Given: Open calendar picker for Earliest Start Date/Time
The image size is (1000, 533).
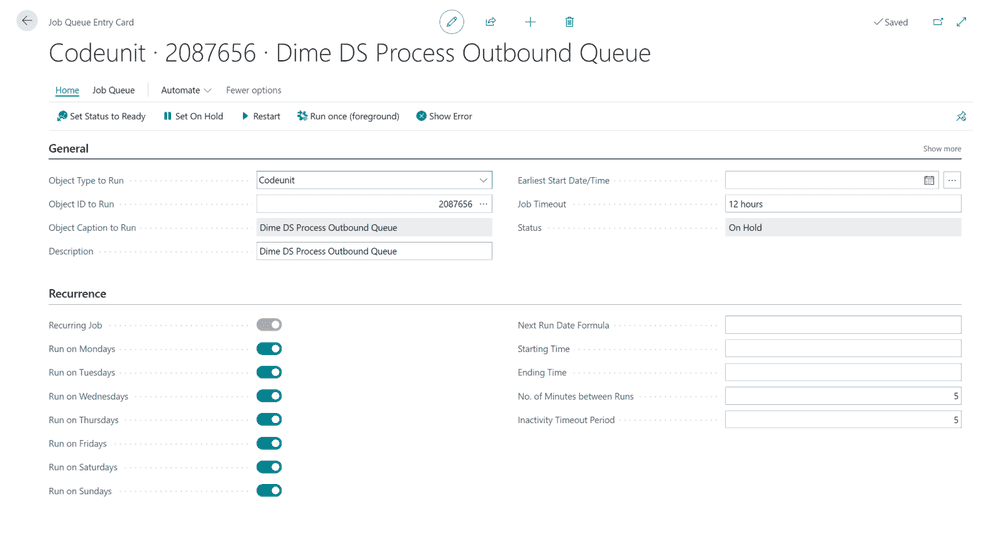Looking at the screenshot, I should click(929, 180).
